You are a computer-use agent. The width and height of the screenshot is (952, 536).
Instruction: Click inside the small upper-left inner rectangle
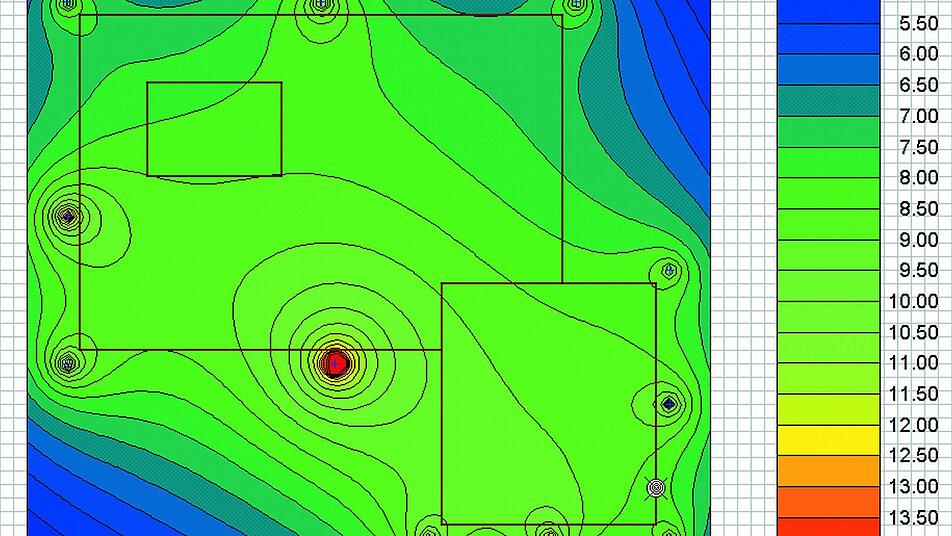pos(214,129)
